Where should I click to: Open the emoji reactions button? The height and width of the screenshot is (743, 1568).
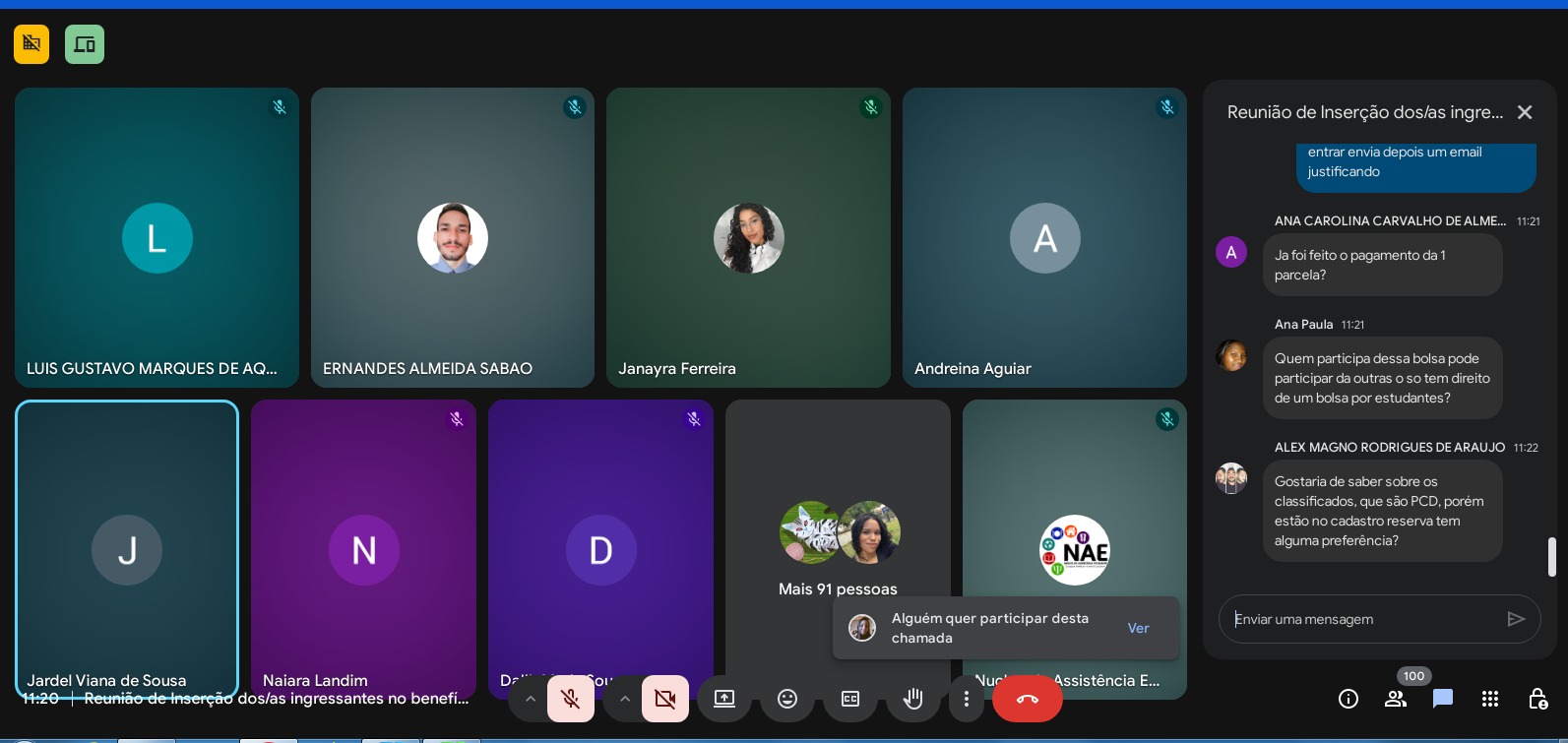[x=787, y=699]
